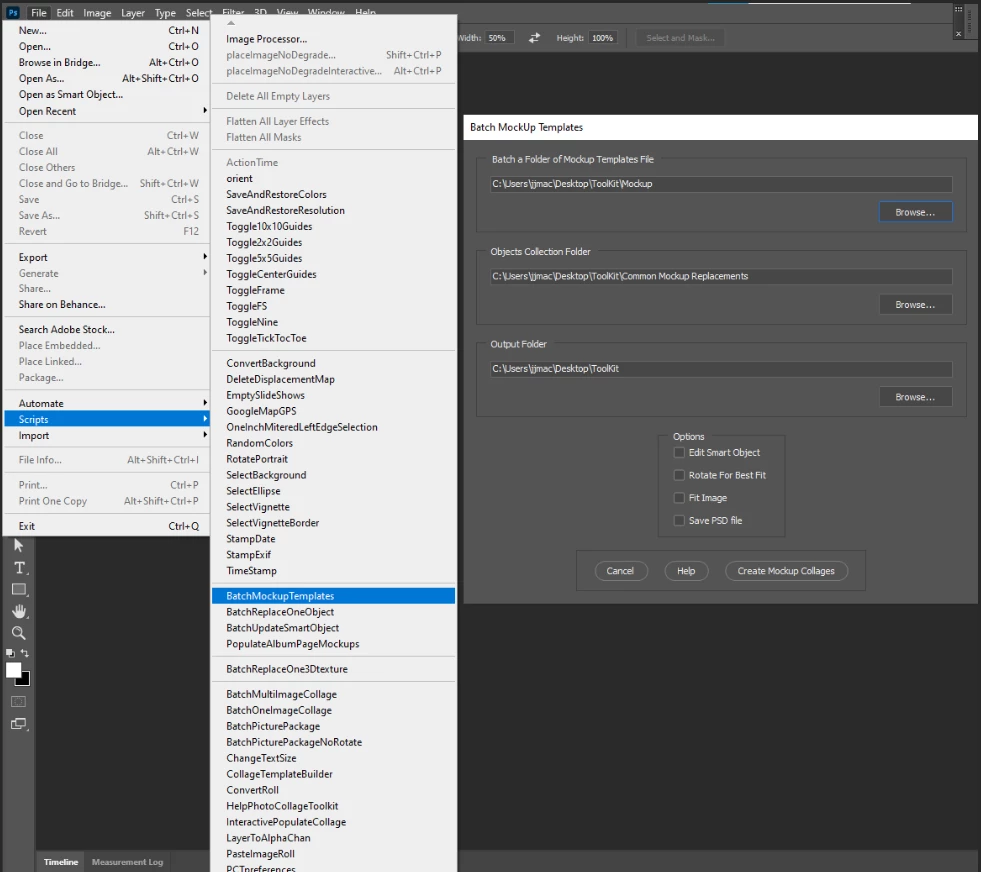Open the File menu
Image resolution: width=981 pixels, height=872 pixels.
[39, 13]
